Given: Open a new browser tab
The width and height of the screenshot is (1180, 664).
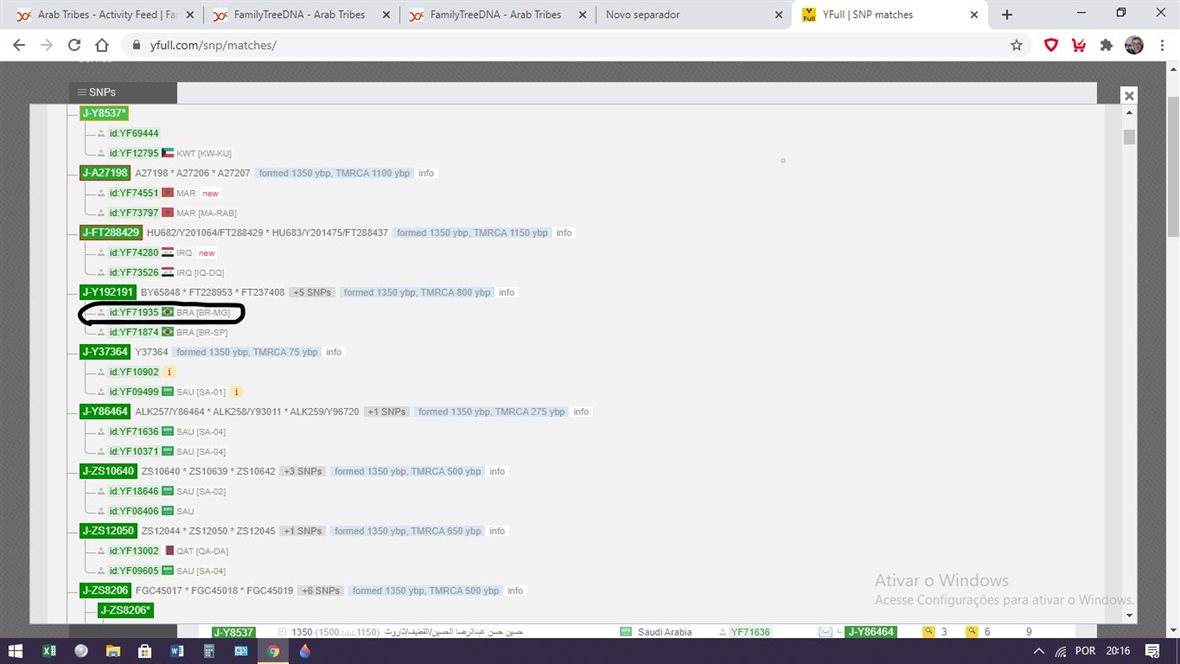Looking at the screenshot, I should pyautogui.click(x=1007, y=15).
